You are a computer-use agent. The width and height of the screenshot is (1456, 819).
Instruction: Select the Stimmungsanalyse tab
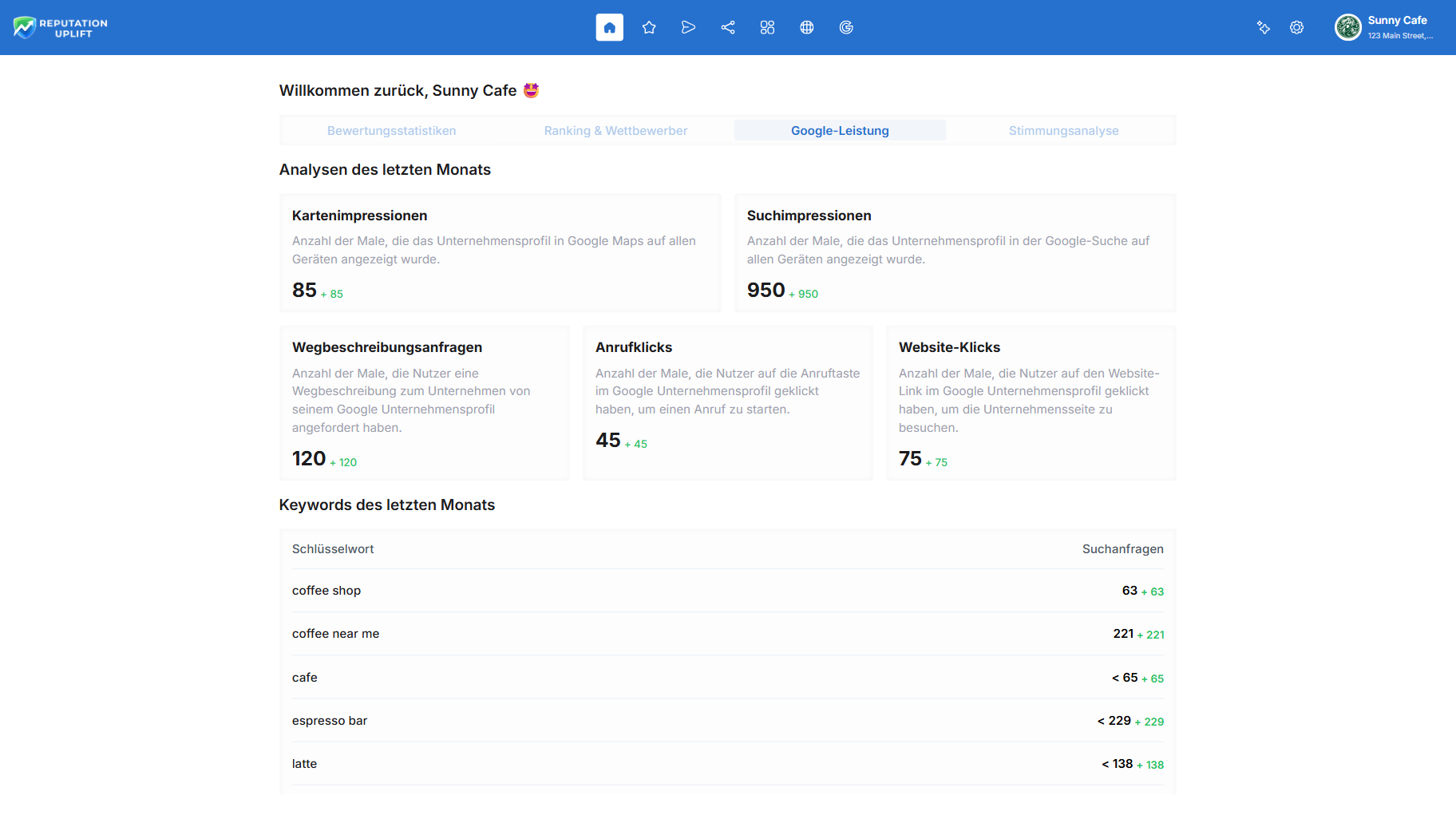tap(1063, 130)
